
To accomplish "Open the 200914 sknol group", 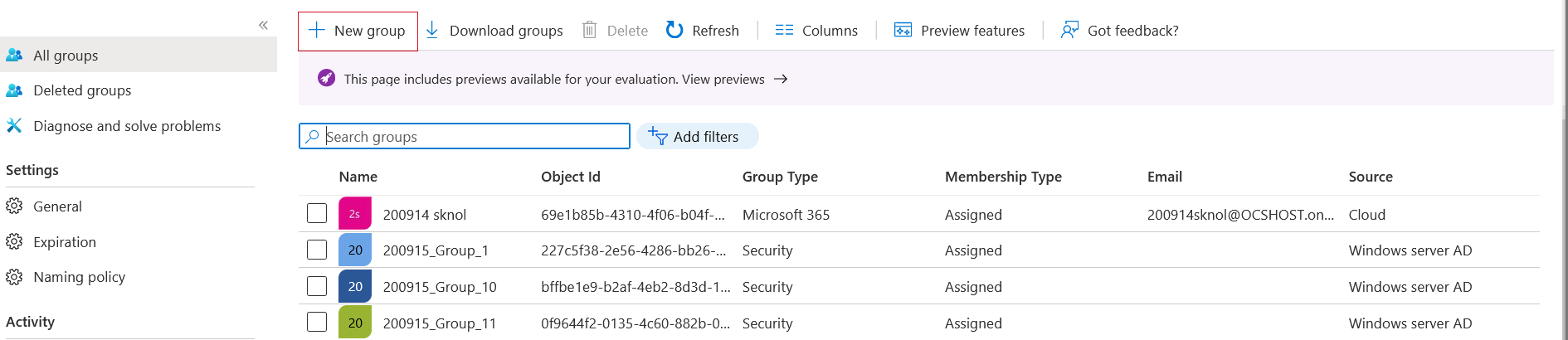I will pos(424,215).
